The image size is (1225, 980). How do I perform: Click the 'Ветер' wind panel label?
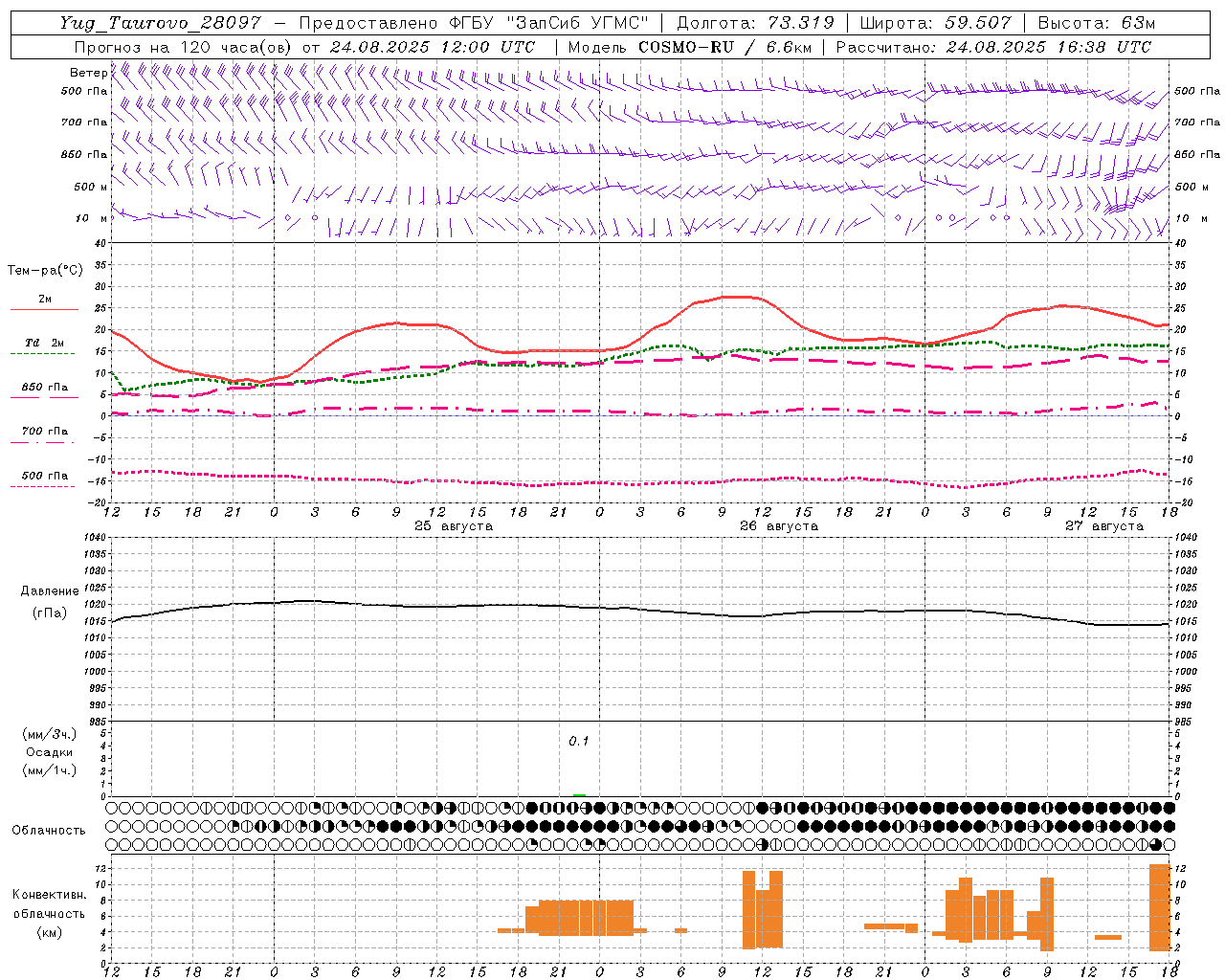88,73
